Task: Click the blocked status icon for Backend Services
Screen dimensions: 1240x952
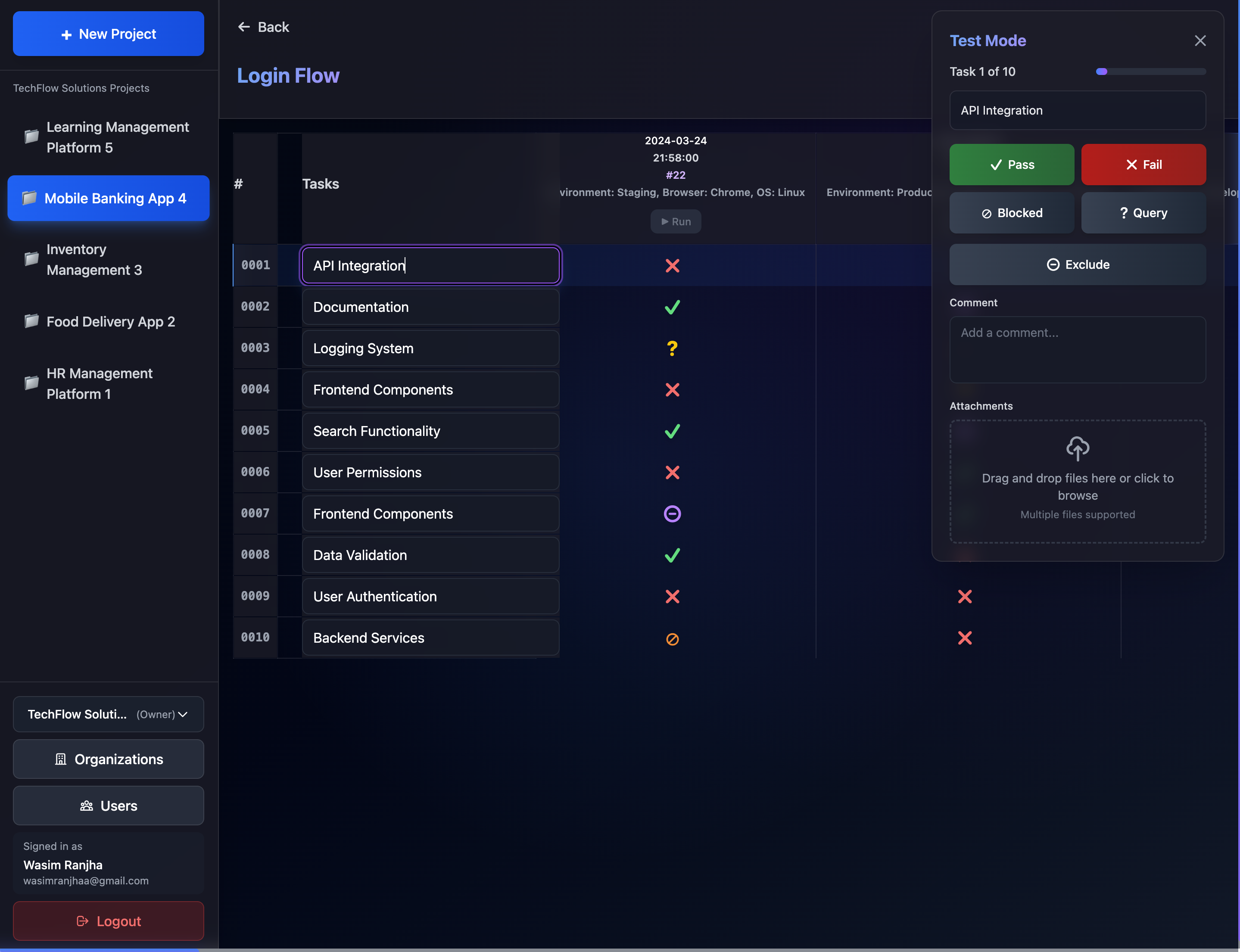Action: 672,638
